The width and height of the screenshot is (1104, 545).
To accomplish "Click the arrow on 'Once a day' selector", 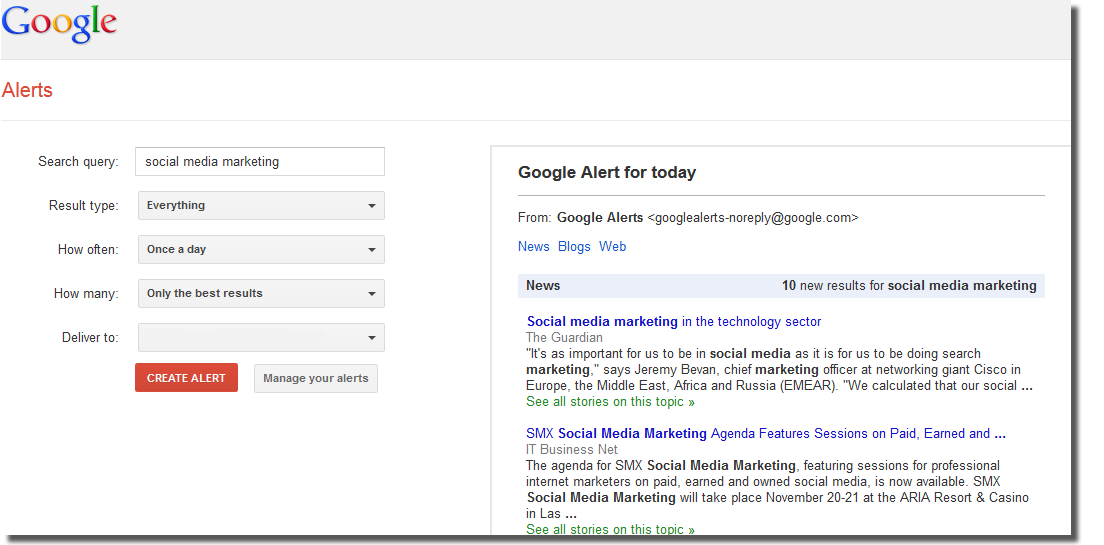I will 371,250.
